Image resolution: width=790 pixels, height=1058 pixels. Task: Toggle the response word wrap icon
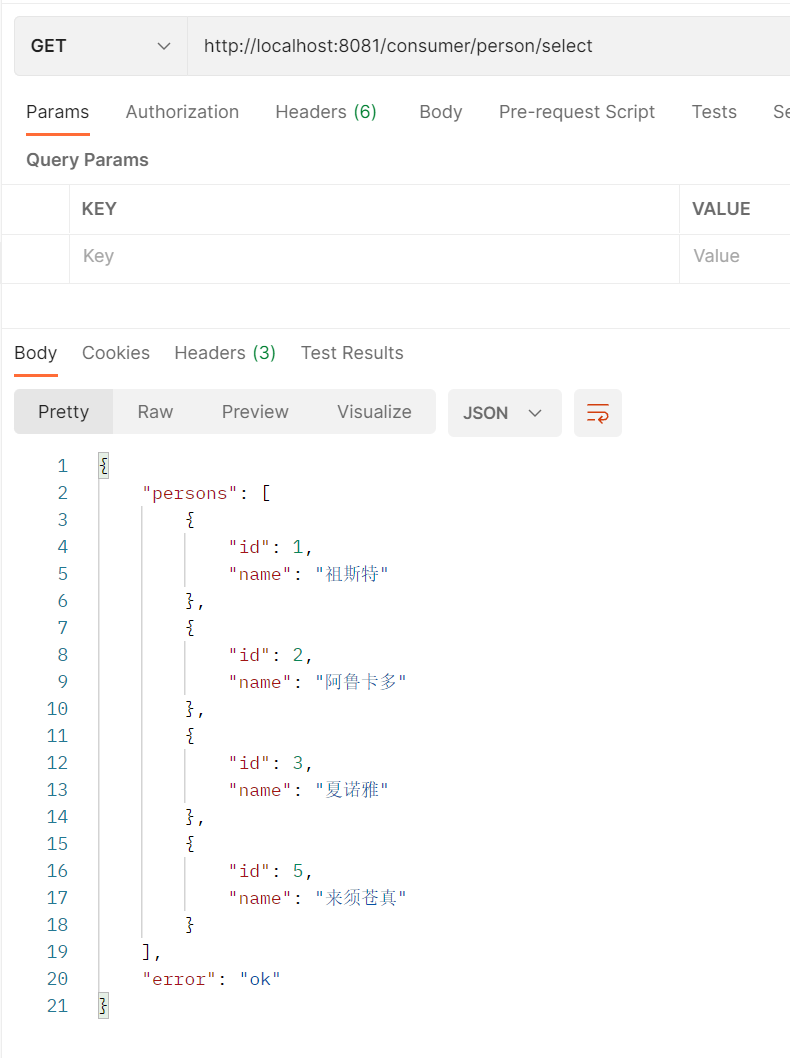(598, 413)
